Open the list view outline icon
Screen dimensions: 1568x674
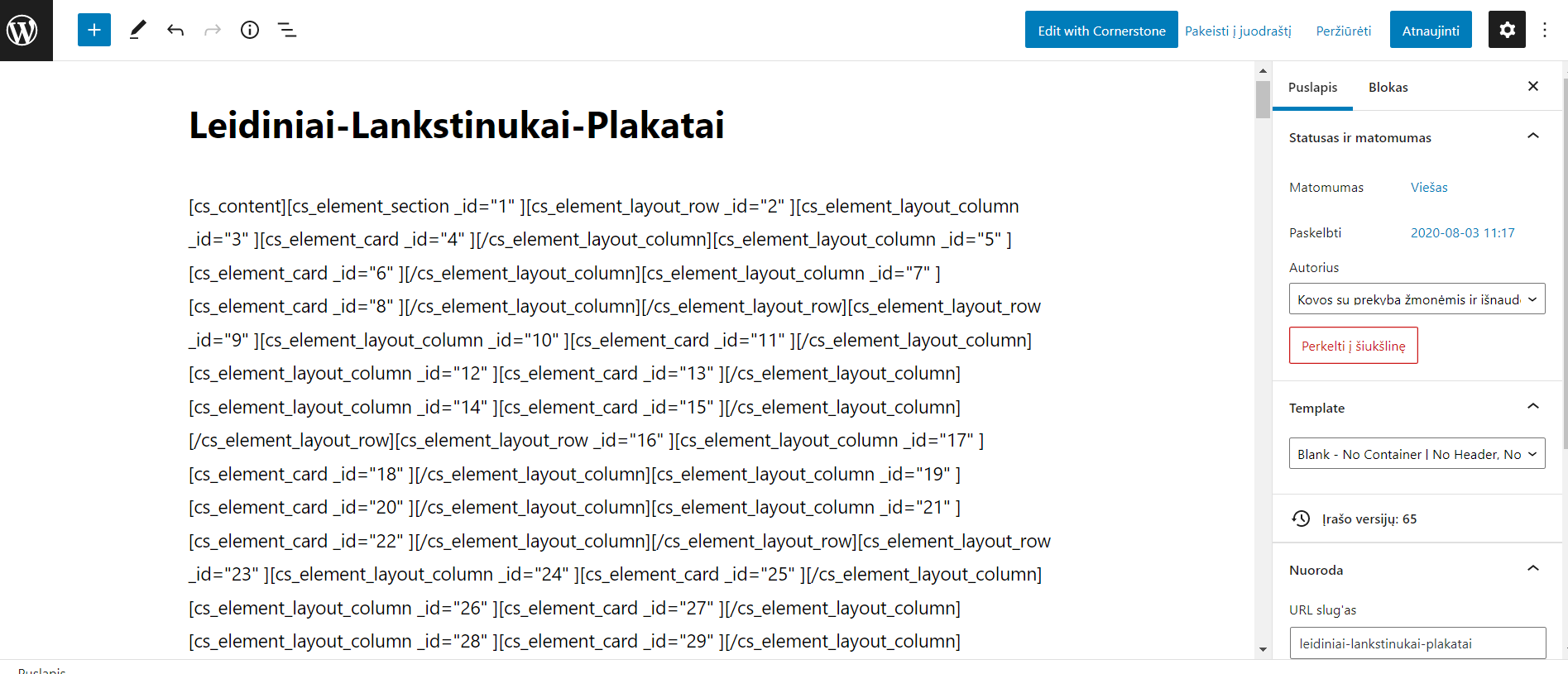287,30
